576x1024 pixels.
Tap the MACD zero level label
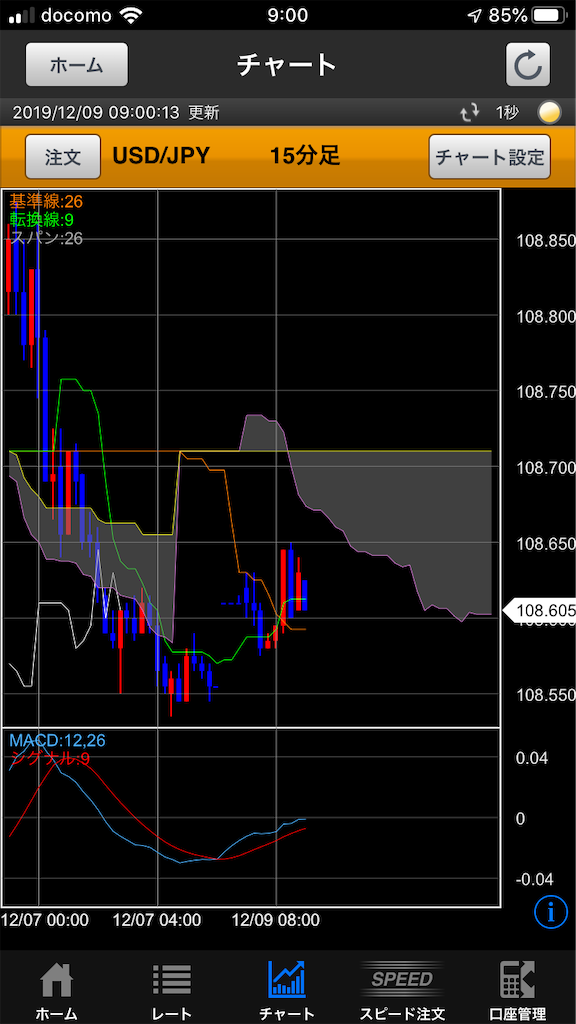520,819
